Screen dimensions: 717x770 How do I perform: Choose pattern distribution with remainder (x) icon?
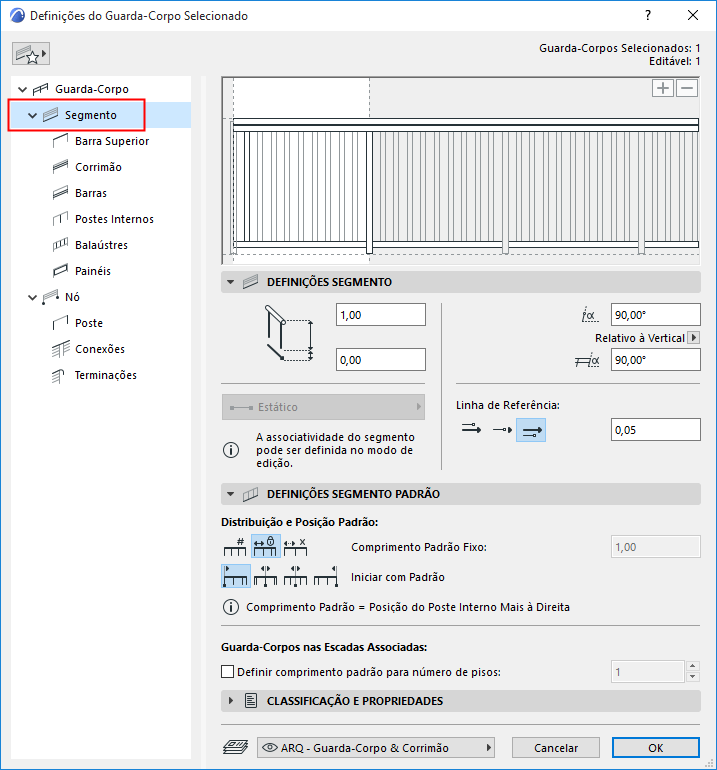click(296, 547)
